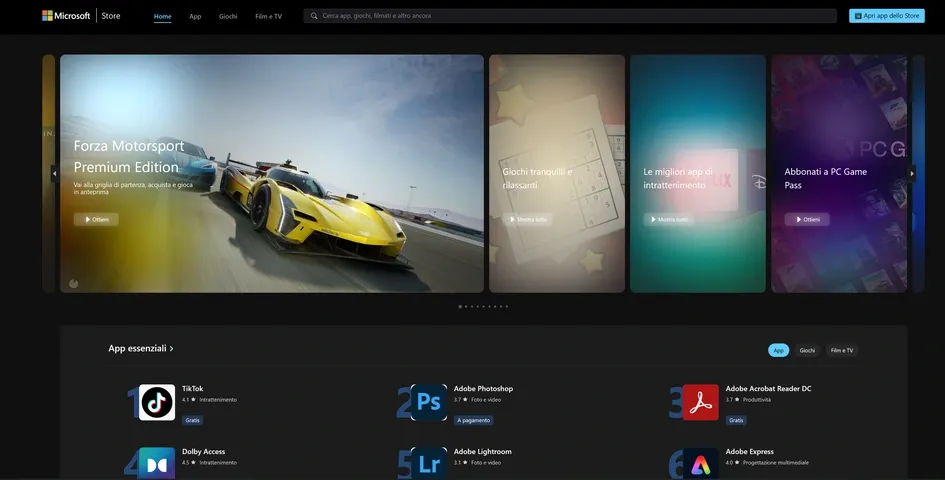Screen dimensions: 945x480
Task: Click the Gratis badge under TikTok
Action: (x=192, y=420)
